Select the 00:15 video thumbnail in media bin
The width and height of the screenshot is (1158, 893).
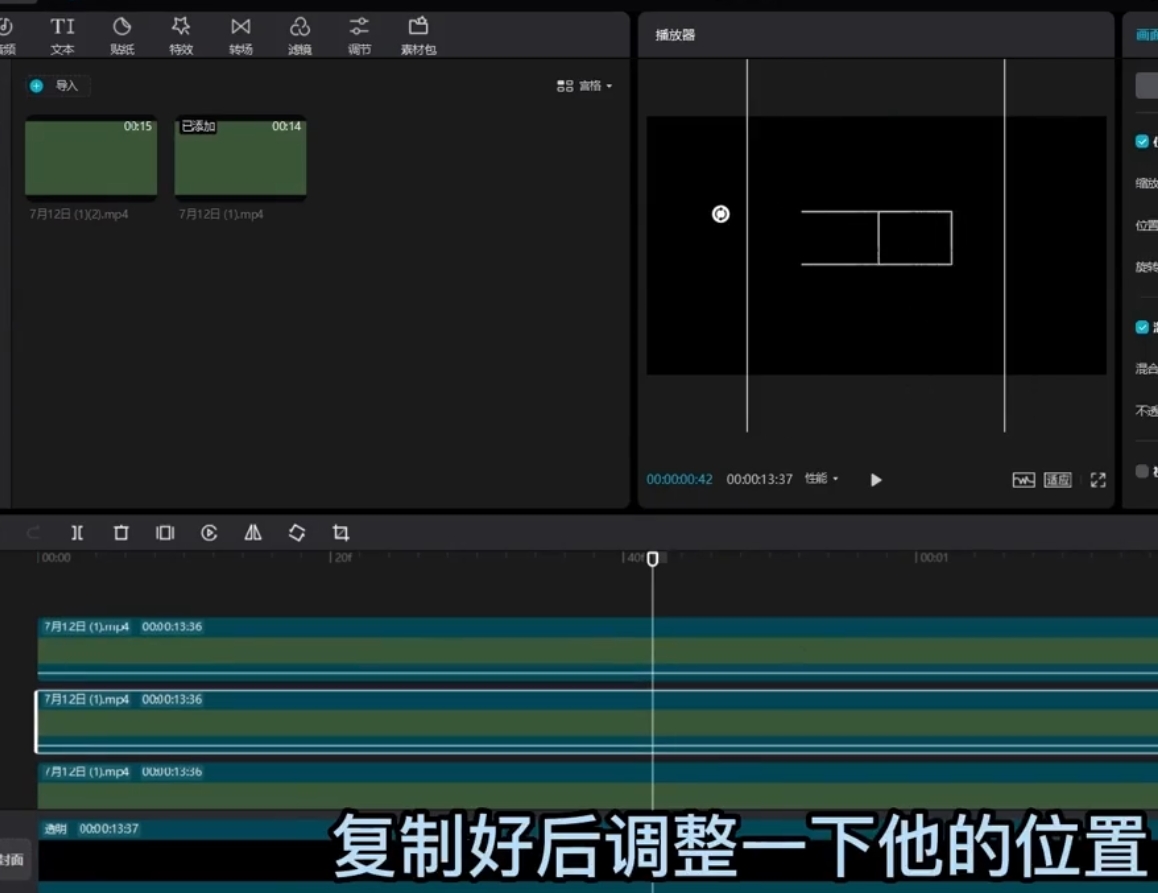pyautogui.click(x=91, y=157)
